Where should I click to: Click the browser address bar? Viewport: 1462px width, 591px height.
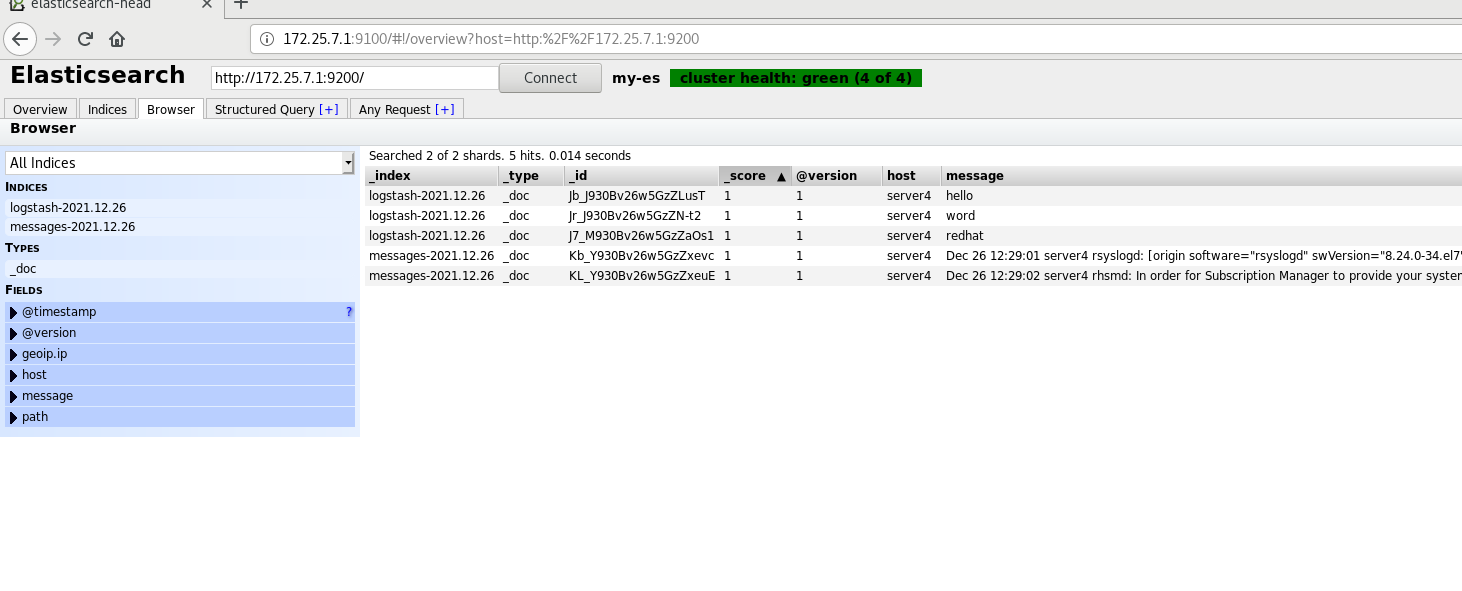[x=856, y=39]
